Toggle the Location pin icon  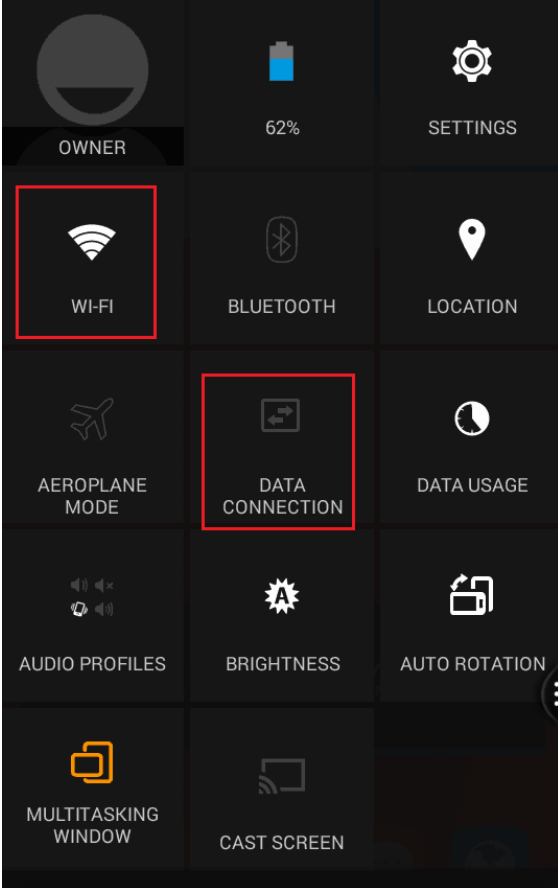coord(472,240)
